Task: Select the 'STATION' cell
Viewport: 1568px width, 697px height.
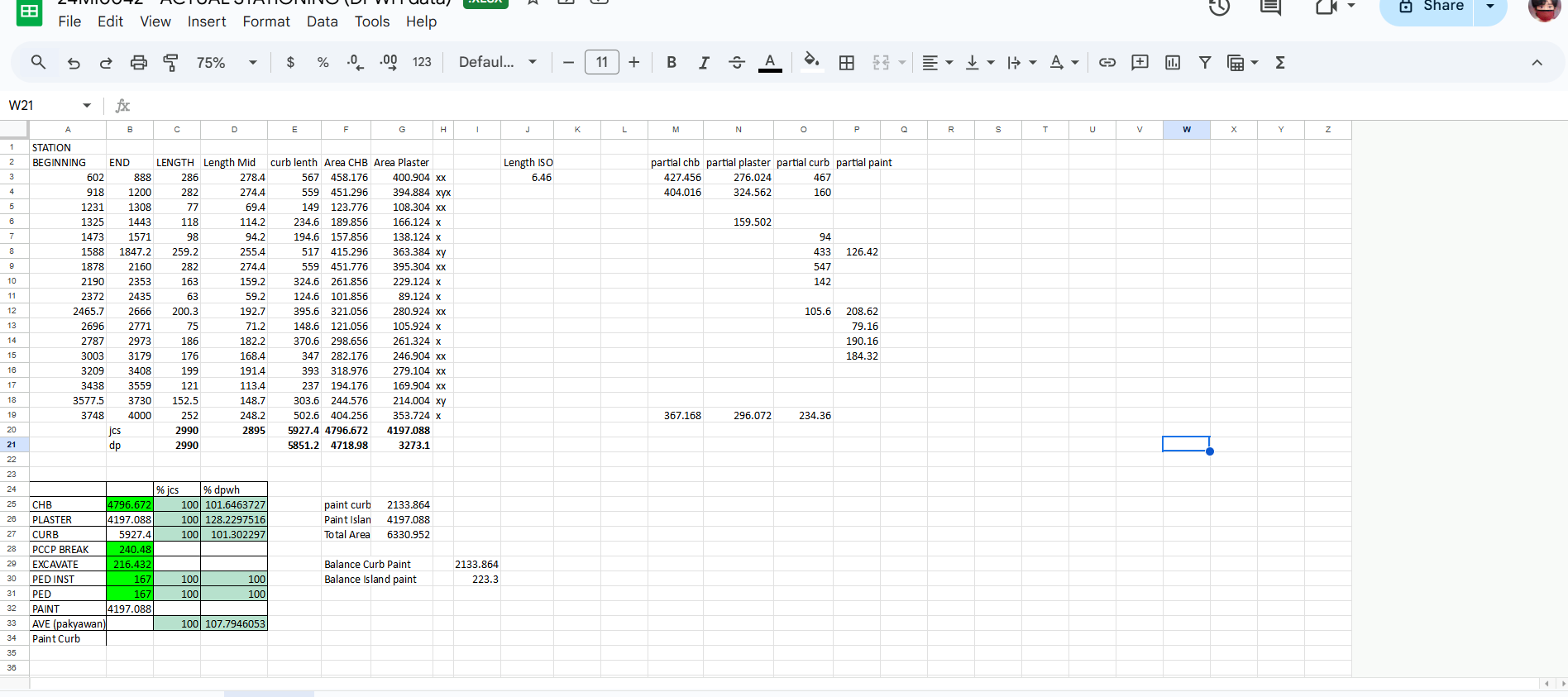Action: click(68, 147)
